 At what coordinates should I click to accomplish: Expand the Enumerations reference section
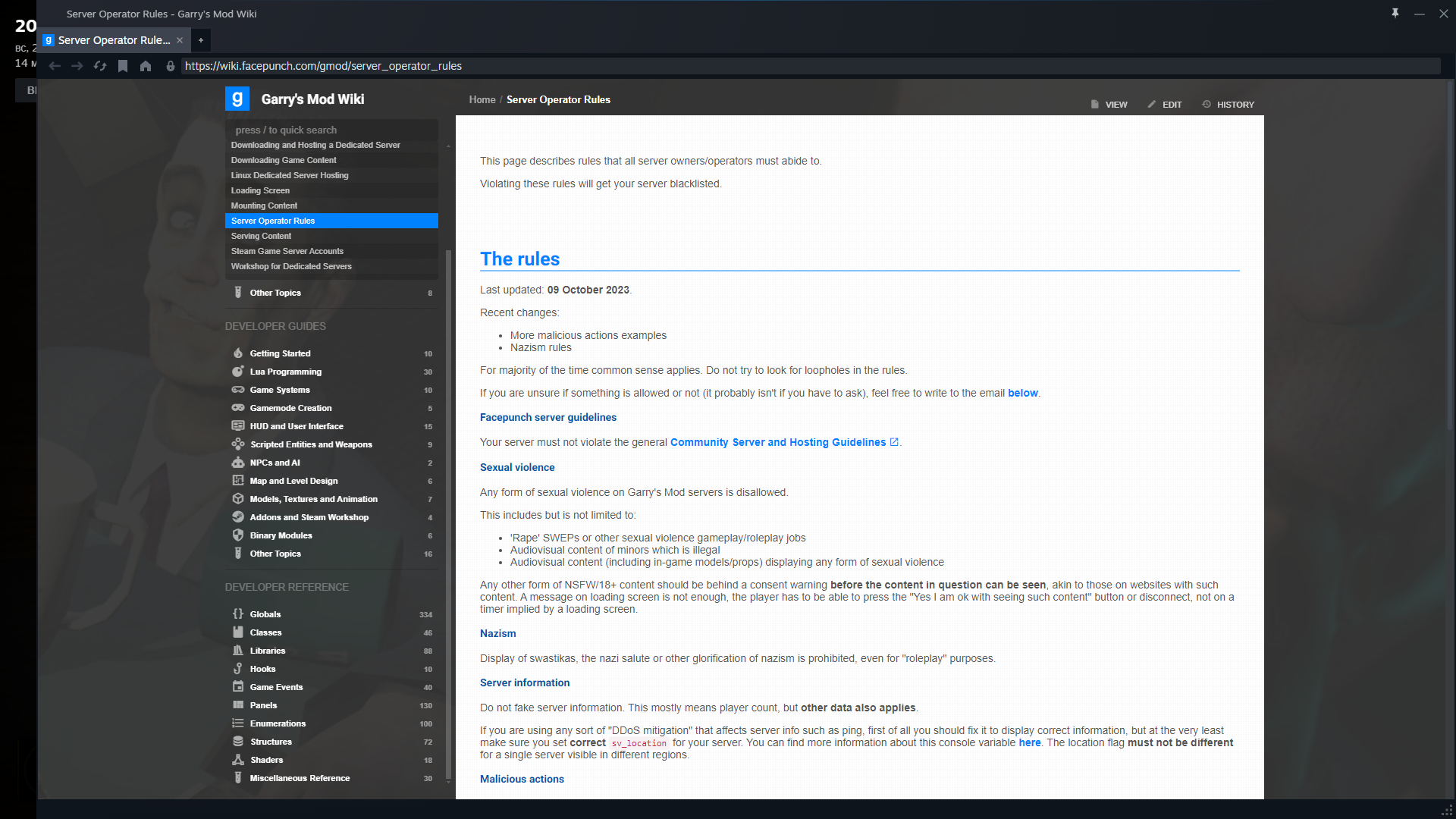coord(331,723)
